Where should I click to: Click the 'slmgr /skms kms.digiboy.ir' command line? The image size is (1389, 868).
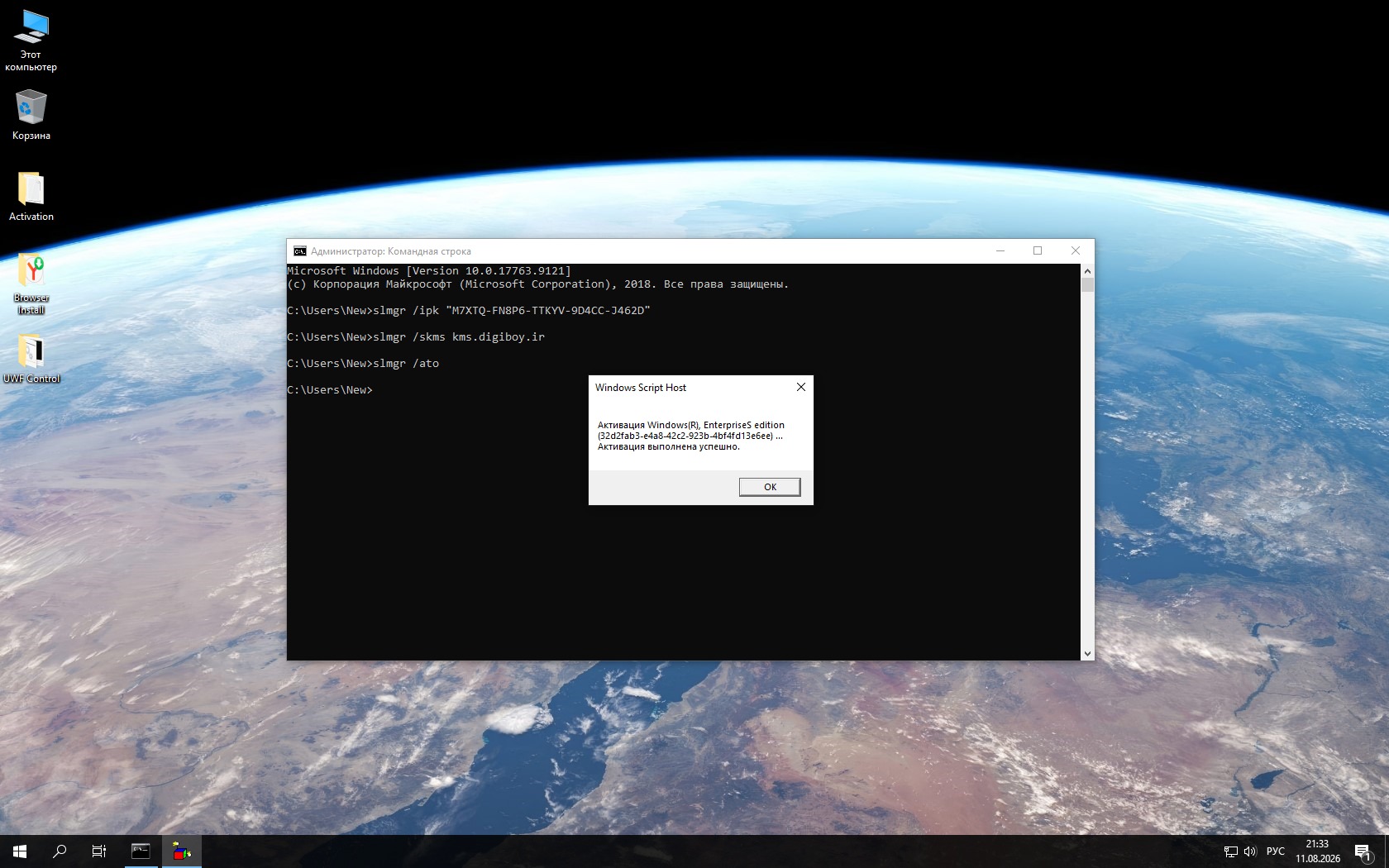[416, 337]
